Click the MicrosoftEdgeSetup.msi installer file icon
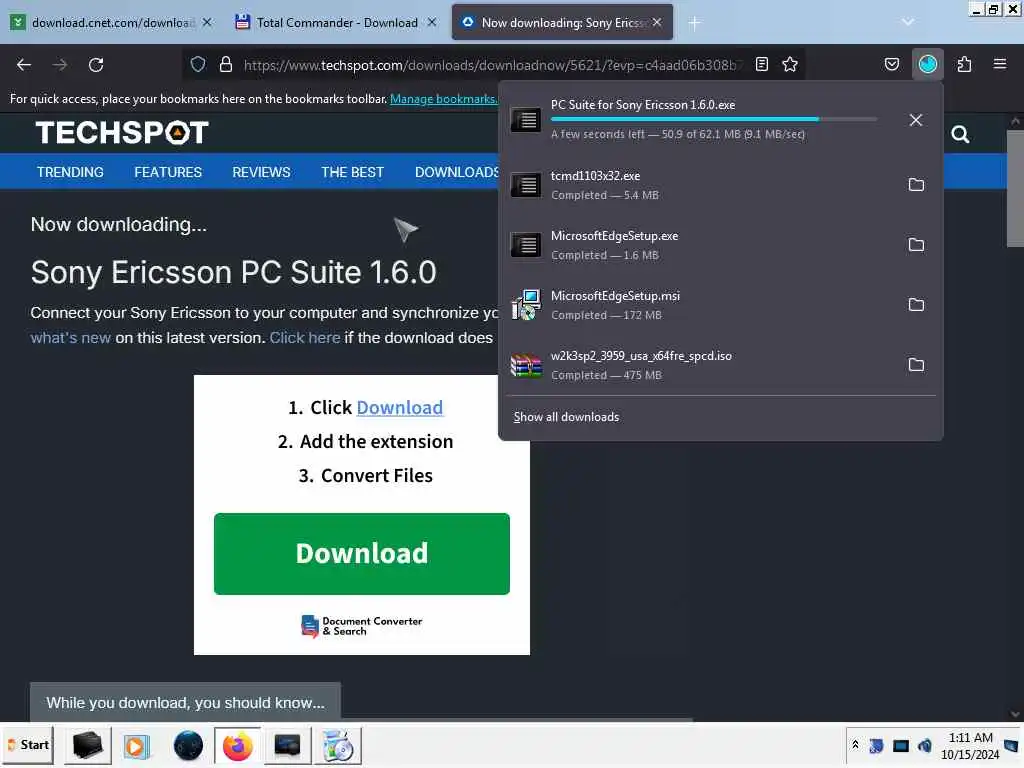 526,305
